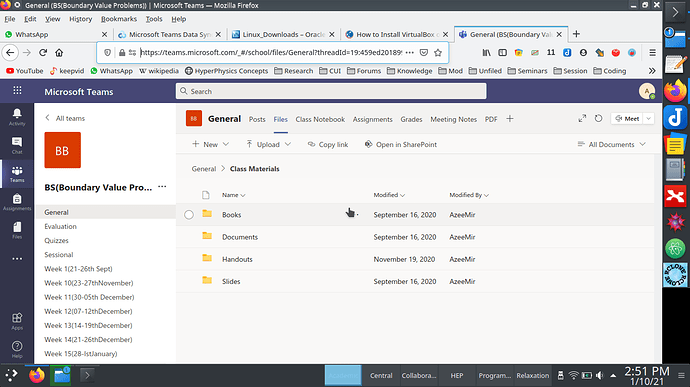Click General breadcrumb link
Image resolution: width=690 pixels, height=387 pixels.
pyautogui.click(x=204, y=169)
